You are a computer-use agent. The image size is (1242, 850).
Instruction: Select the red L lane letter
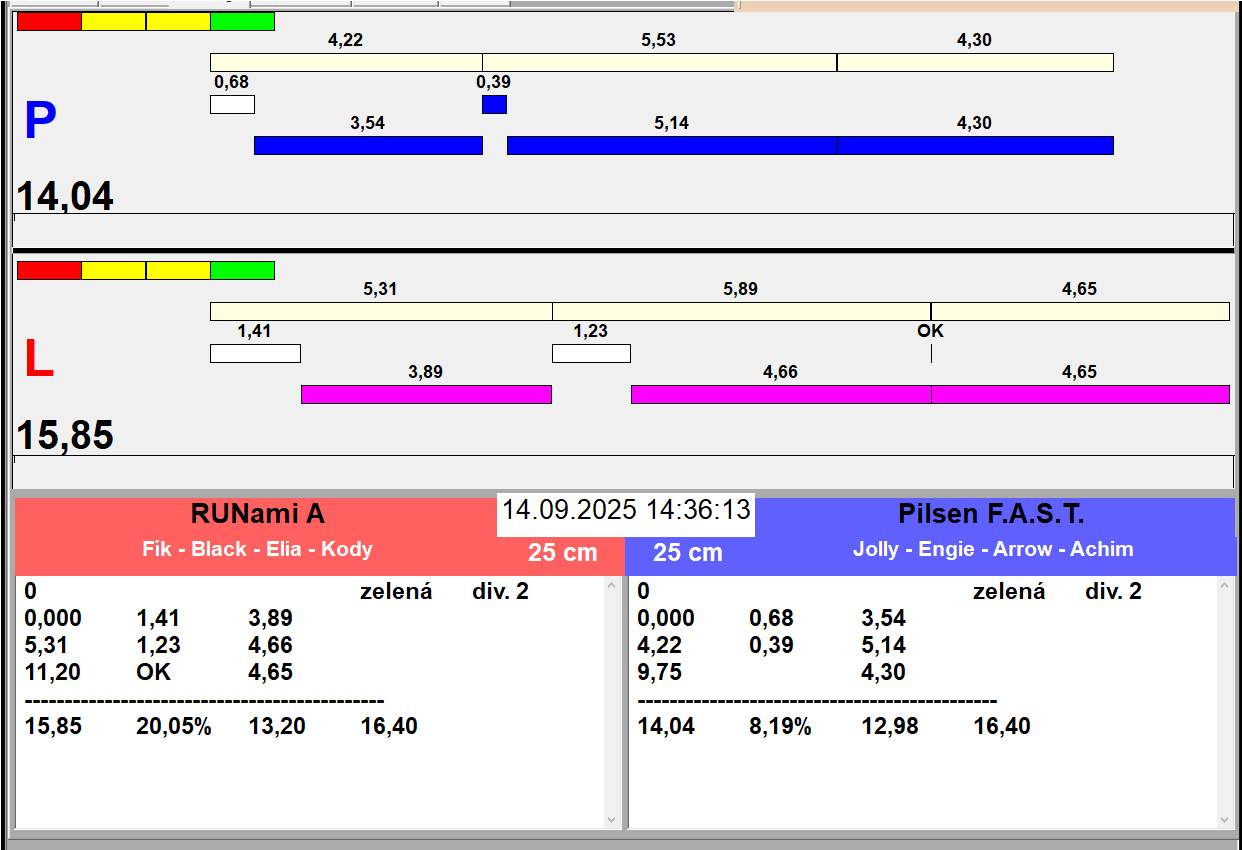pyautogui.click(x=38, y=360)
